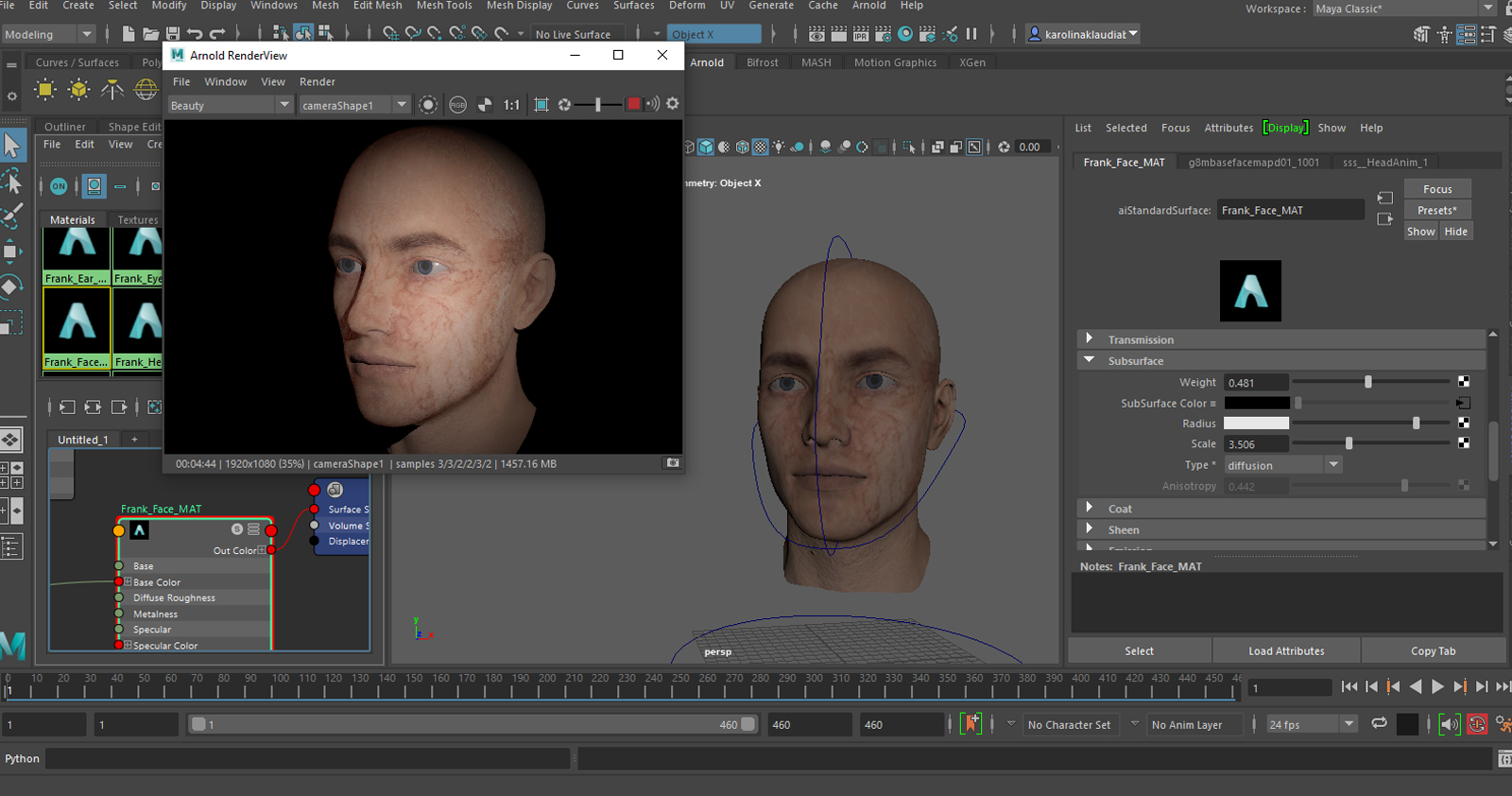The width and height of the screenshot is (1512, 796).
Task: Click map button next to Weight
Action: click(x=1464, y=382)
